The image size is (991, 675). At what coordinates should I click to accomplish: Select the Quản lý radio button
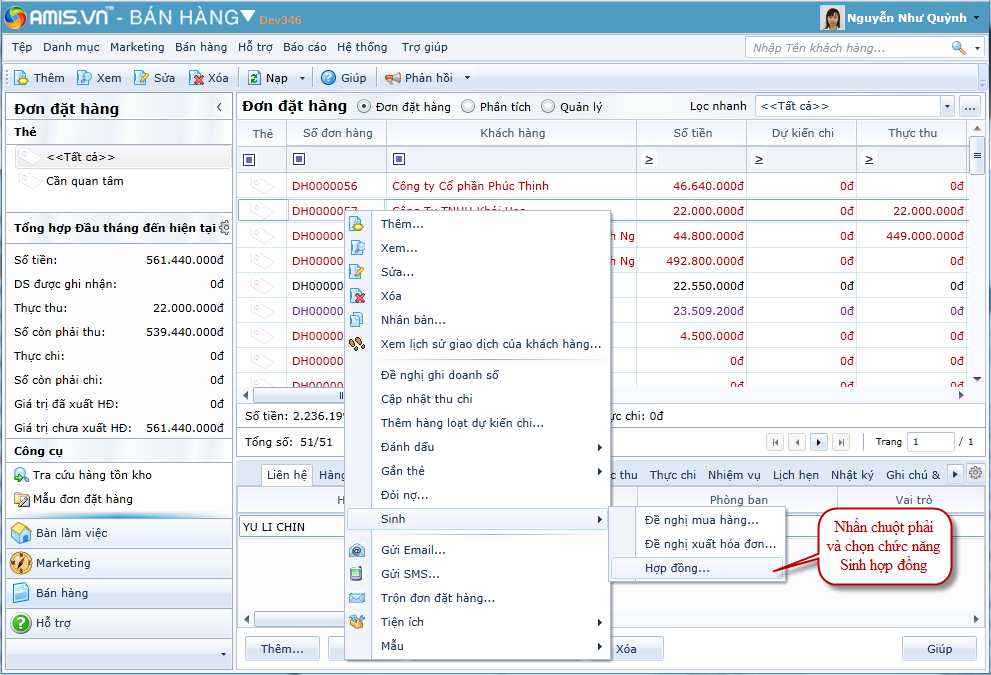pos(548,107)
